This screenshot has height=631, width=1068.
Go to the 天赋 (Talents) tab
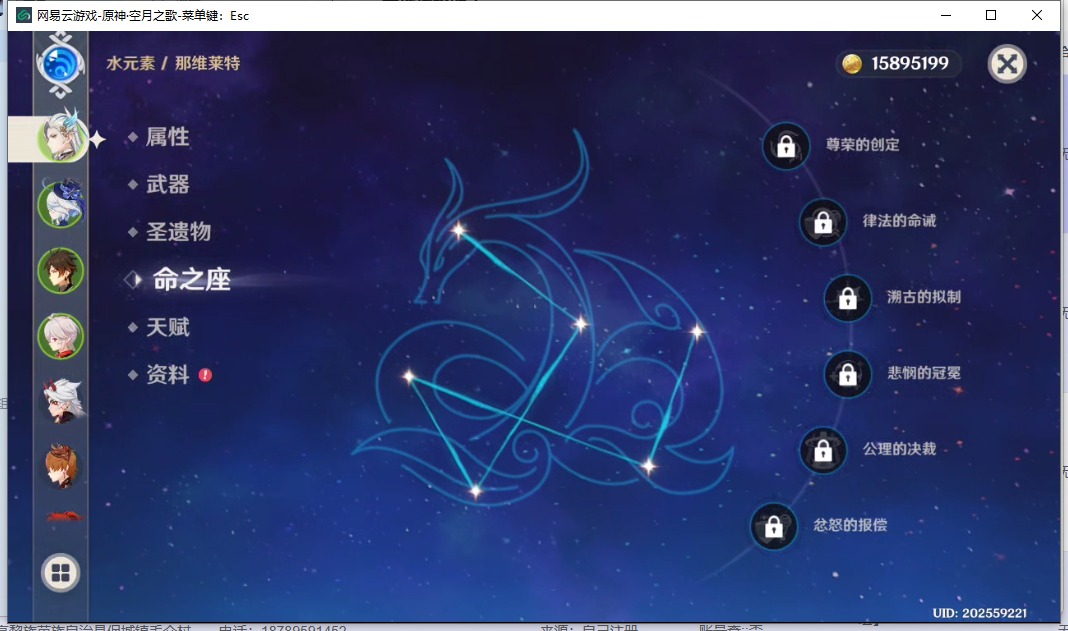167,327
